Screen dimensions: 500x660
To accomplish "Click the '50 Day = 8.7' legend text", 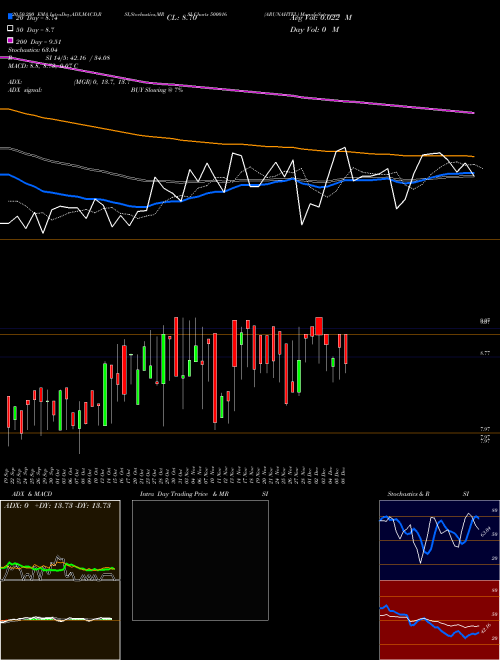I will click(35, 30).
